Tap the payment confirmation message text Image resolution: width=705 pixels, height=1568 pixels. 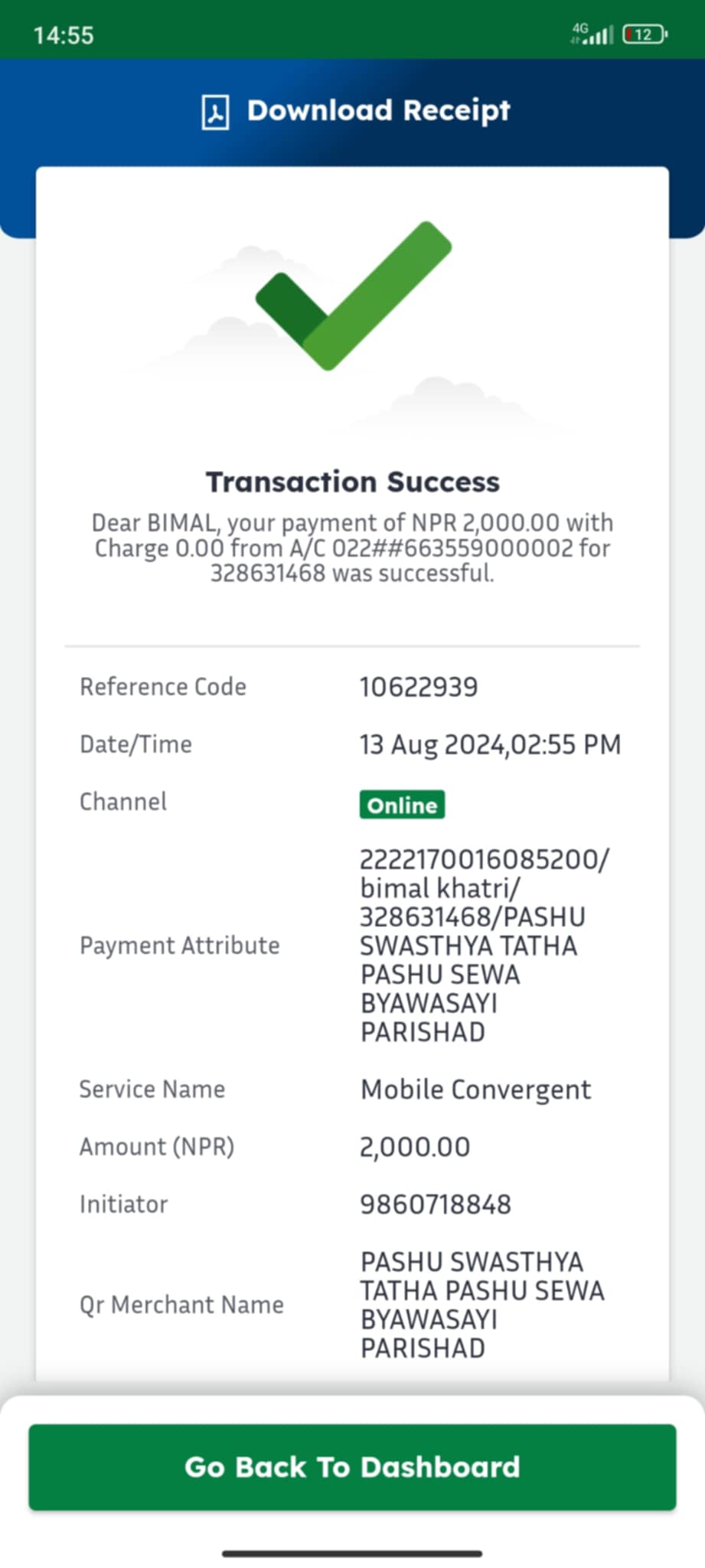(x=352, y=547)
